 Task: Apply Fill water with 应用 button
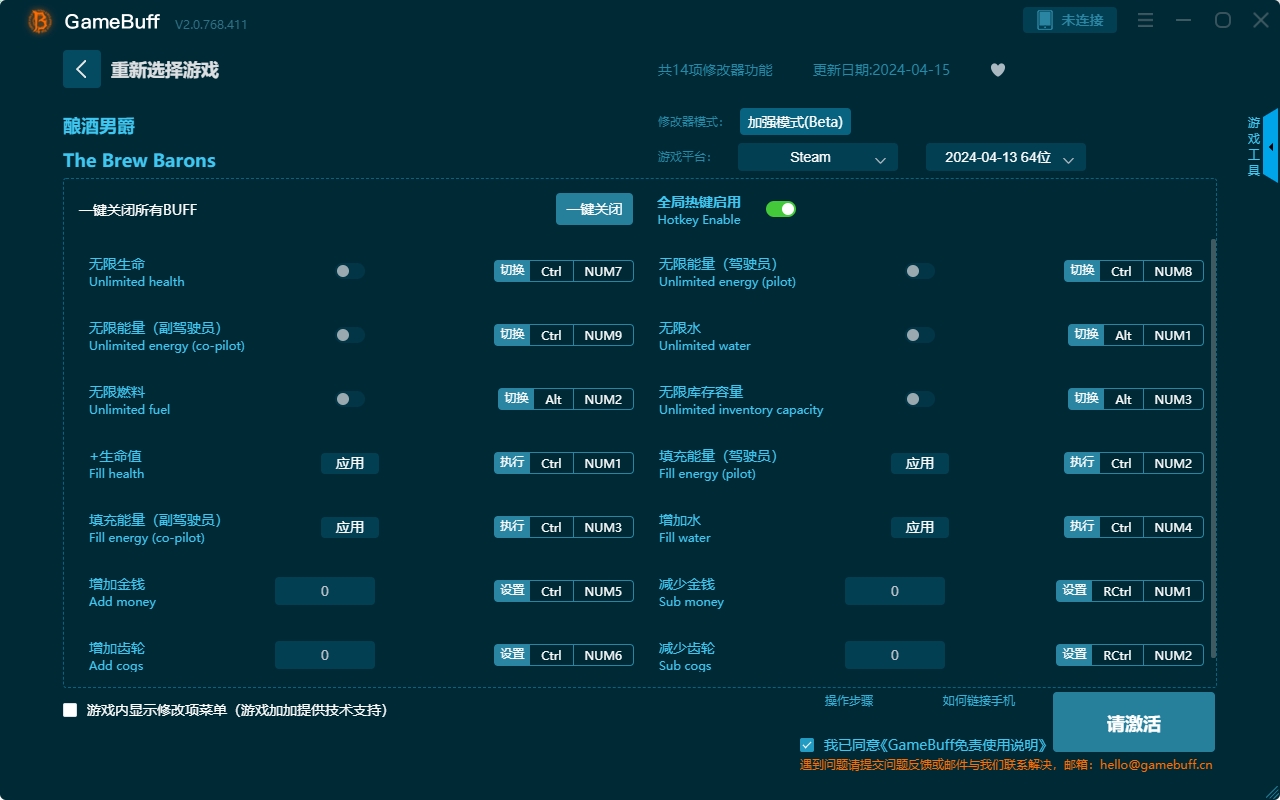point(920,527)
